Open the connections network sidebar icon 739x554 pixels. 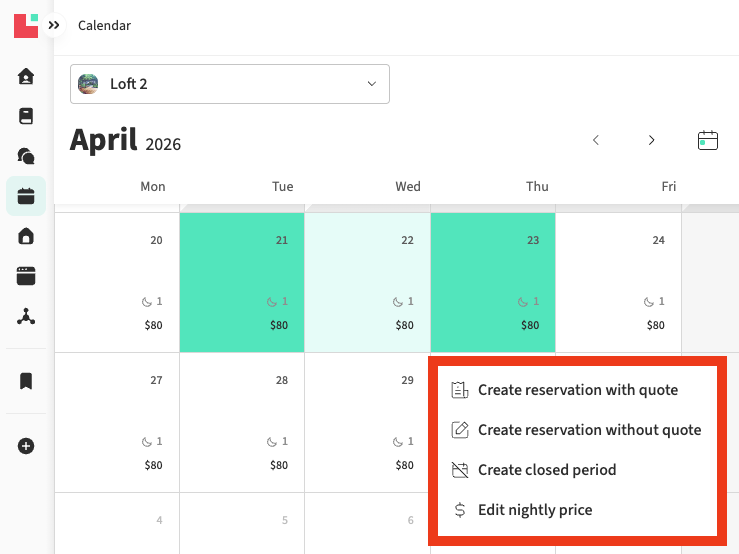[26, 316]
